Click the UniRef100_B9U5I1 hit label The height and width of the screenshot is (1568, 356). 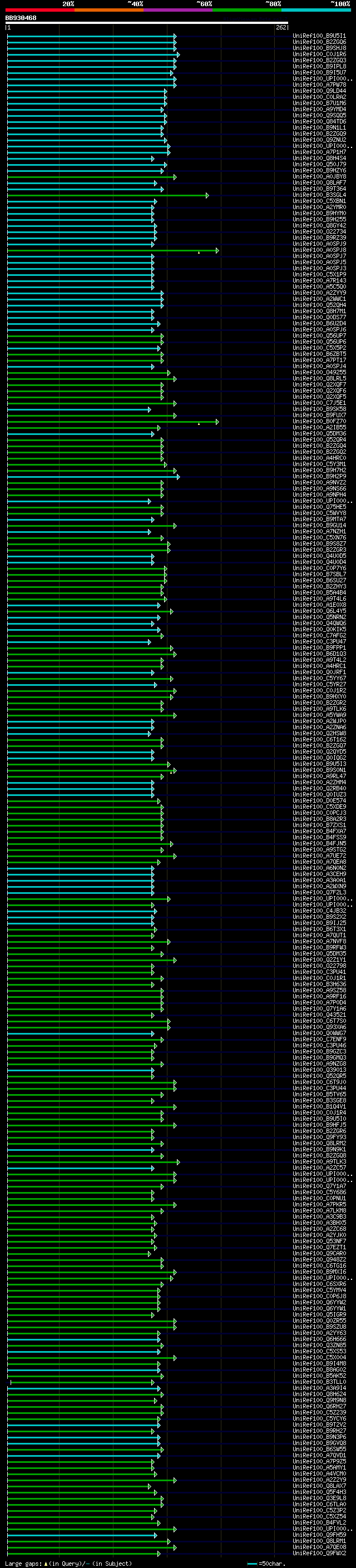click(319, 36)
